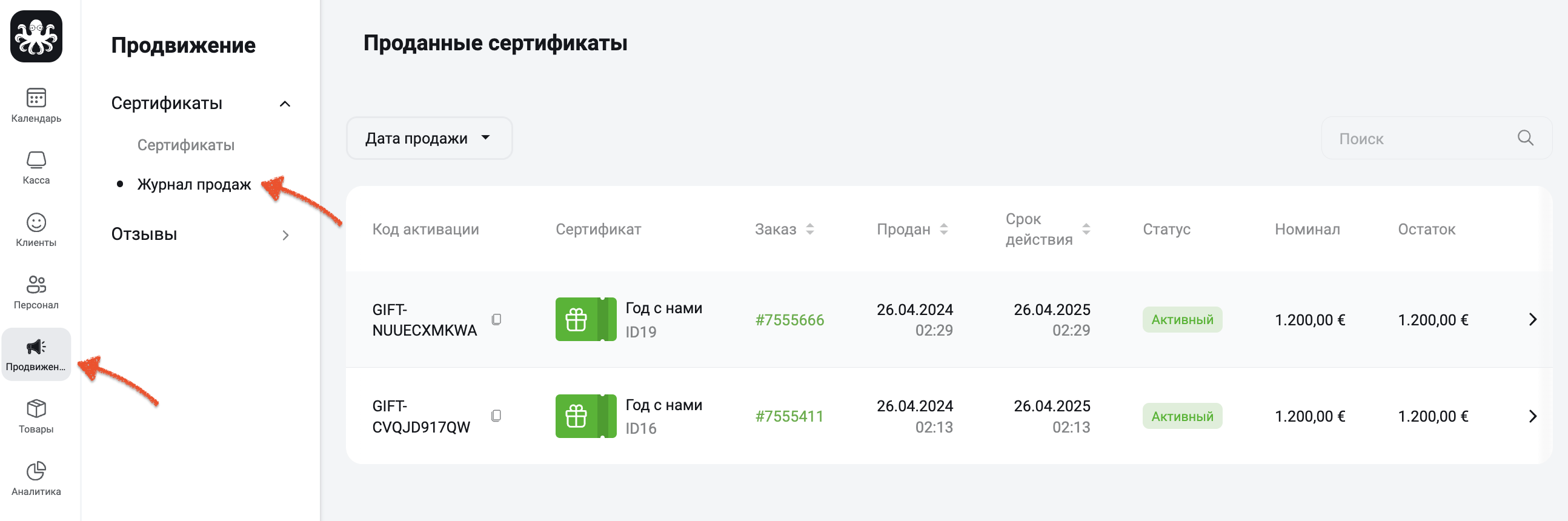Open the Персонал section

(x=36, y=291)
